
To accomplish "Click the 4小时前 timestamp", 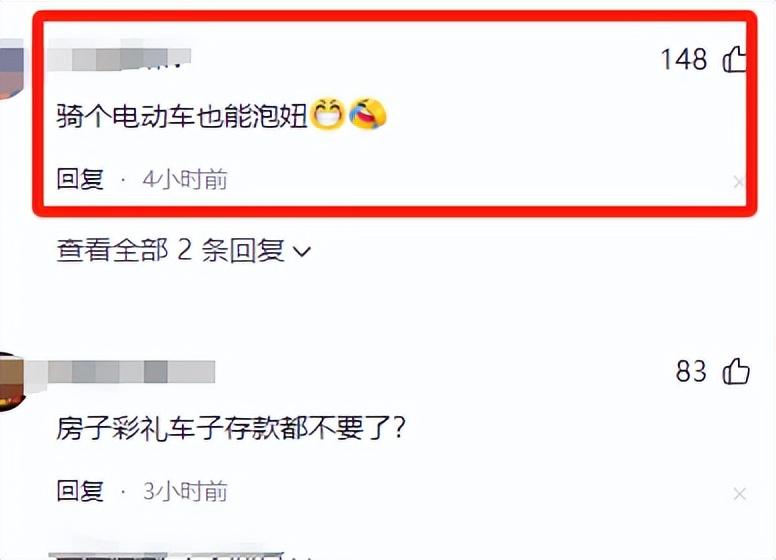I will (185, 180).
